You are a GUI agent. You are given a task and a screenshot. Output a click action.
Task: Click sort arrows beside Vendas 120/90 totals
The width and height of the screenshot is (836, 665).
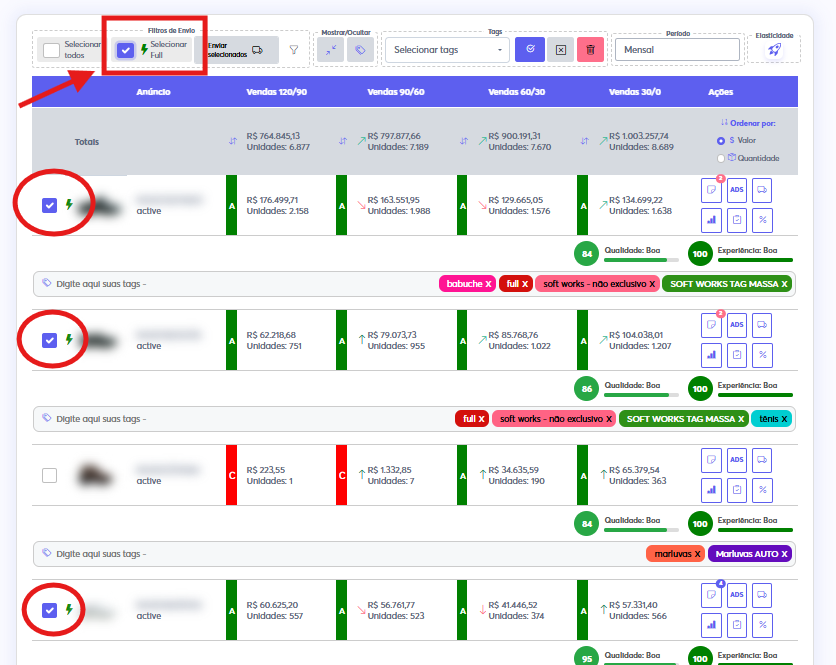tap(233, 141)
